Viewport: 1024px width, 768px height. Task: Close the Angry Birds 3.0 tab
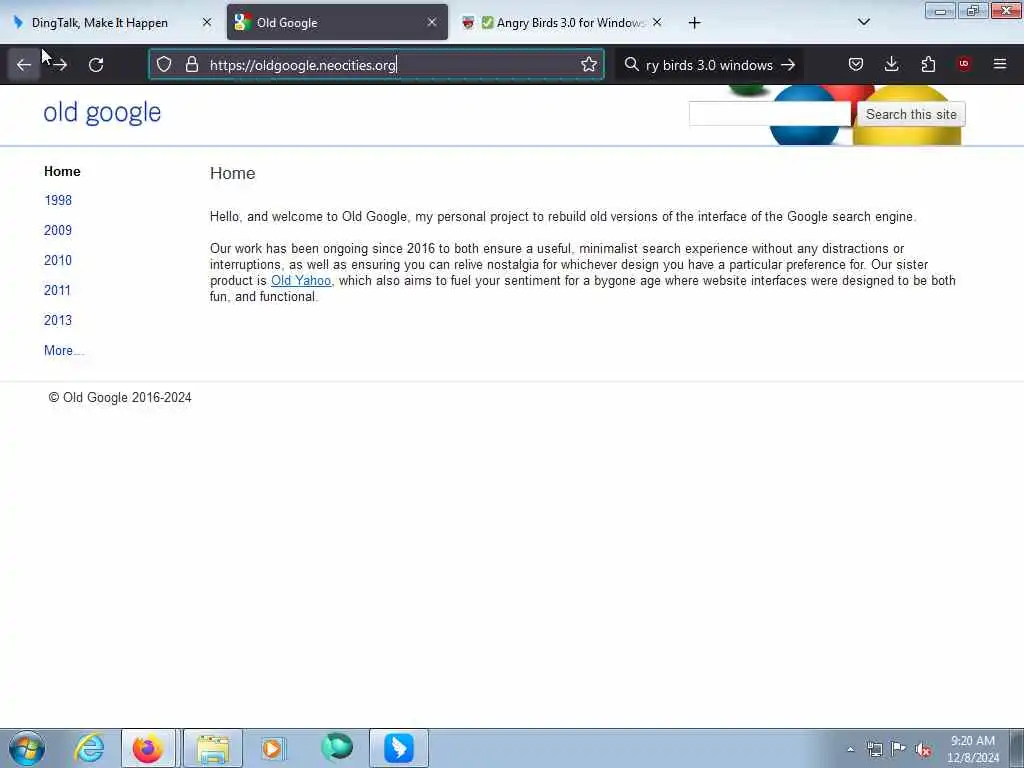(x=657, y=22)
